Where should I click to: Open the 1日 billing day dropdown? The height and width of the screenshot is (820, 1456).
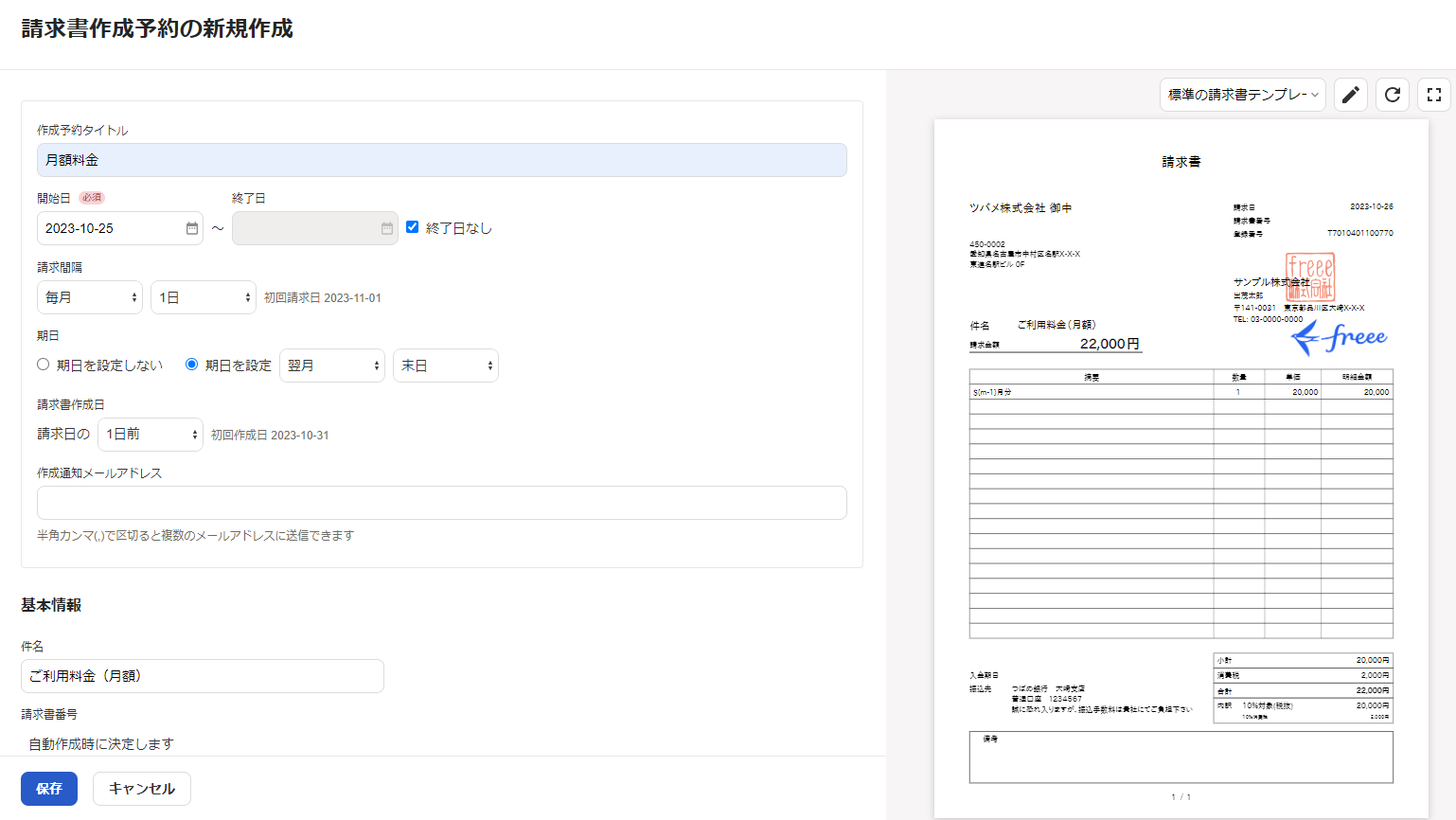[204, 297]
